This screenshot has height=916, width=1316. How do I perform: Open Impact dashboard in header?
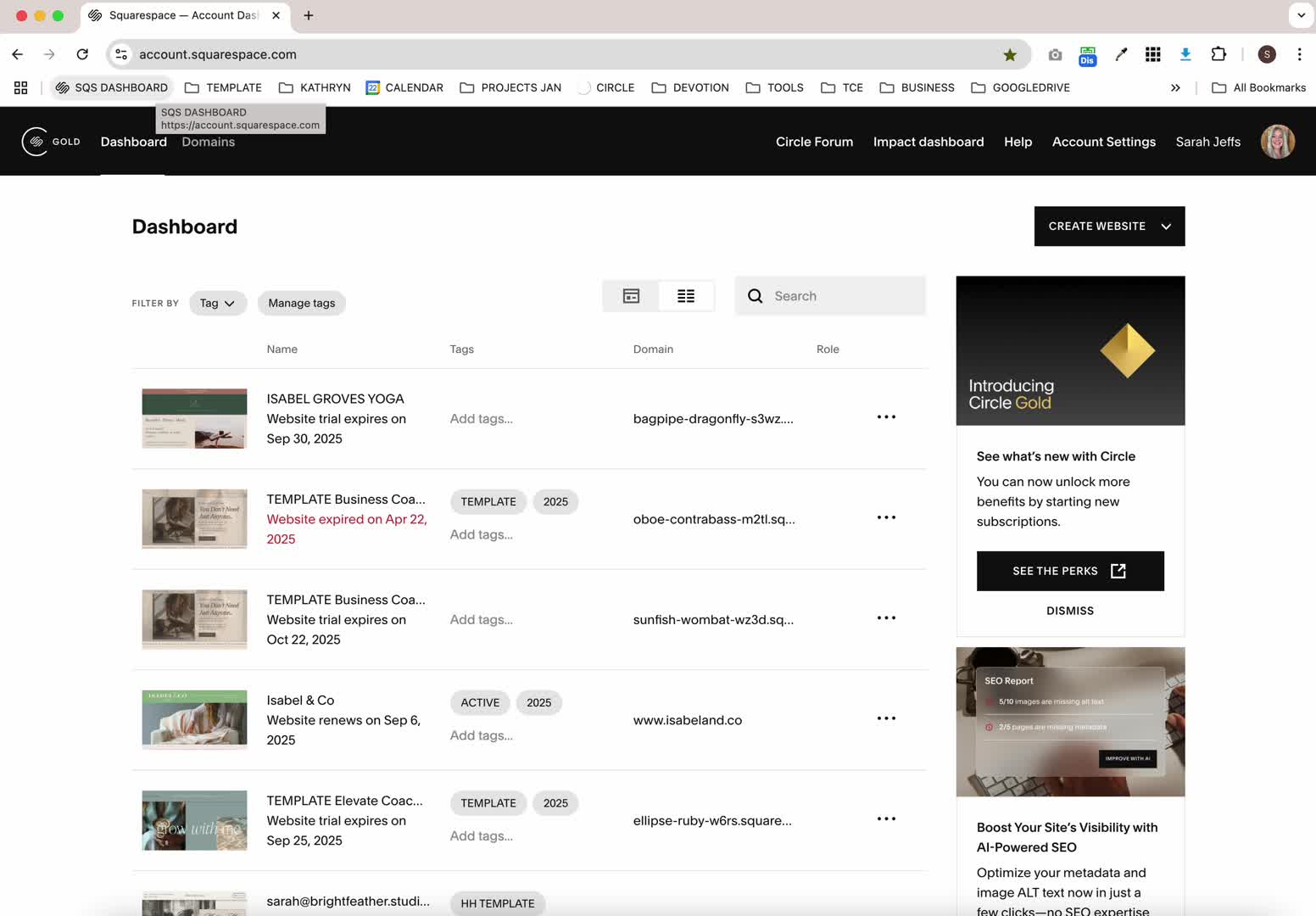[928, 142]
